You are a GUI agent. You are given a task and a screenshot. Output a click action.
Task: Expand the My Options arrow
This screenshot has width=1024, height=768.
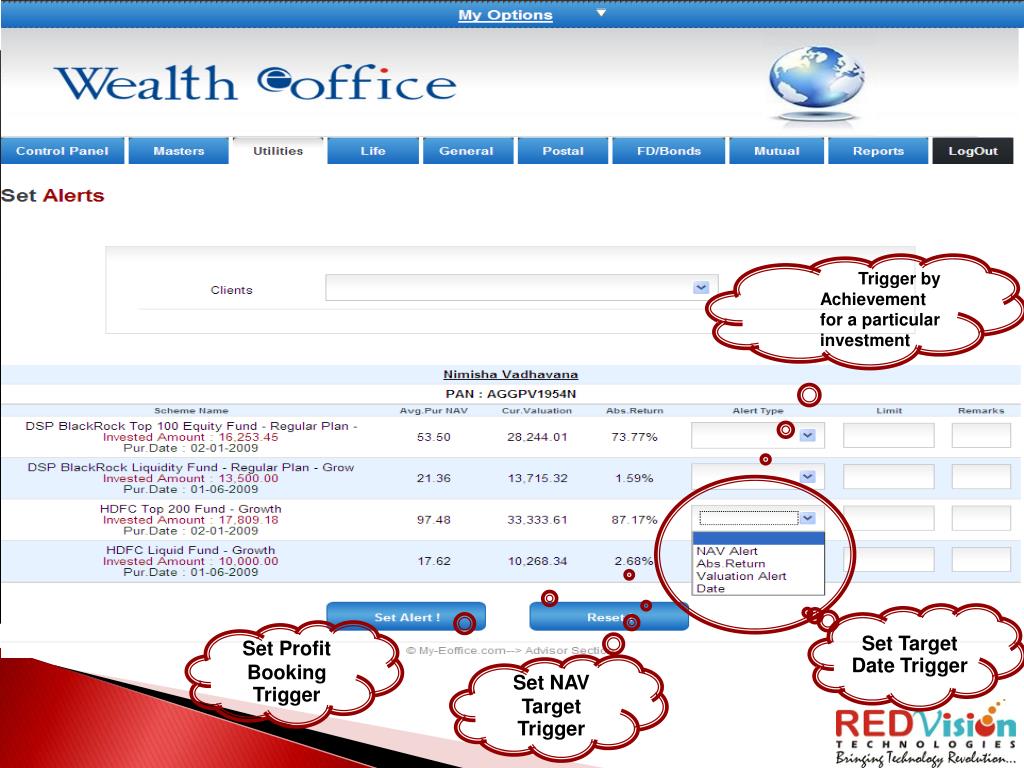click(x=601, y=12)
